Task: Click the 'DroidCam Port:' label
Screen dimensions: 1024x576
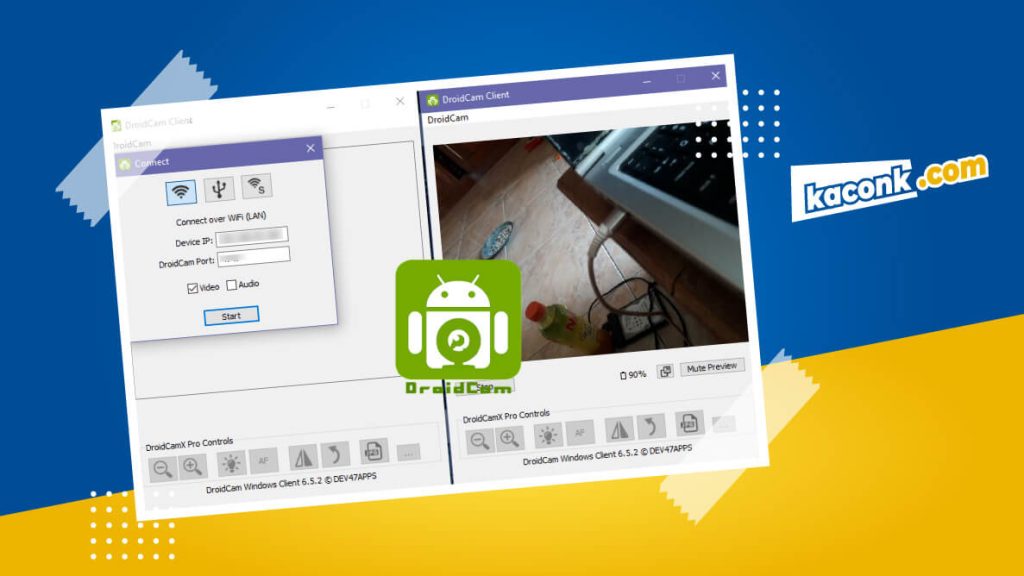Action: click(186, 263)
